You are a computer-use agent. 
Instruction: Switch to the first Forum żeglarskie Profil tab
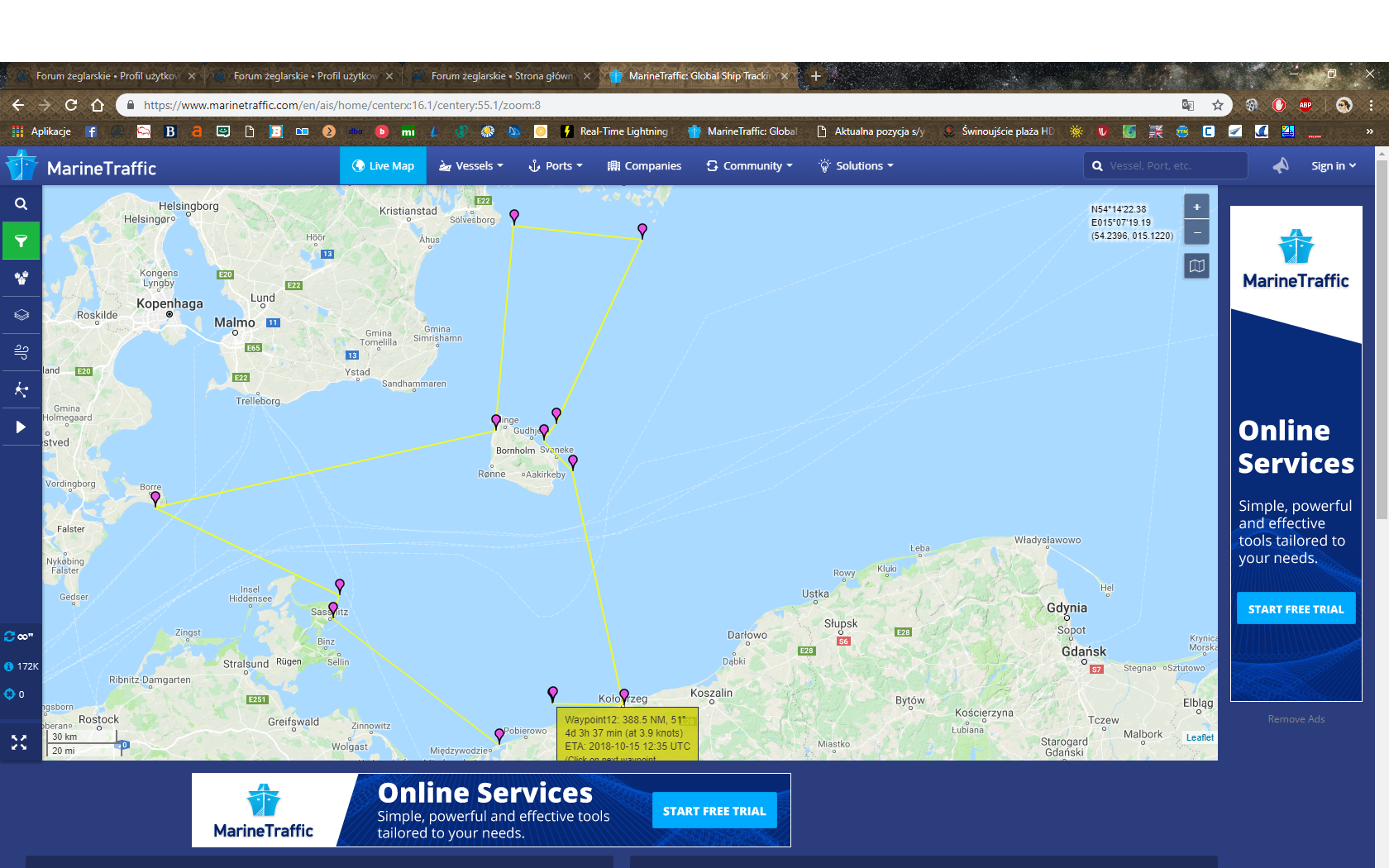107,76
